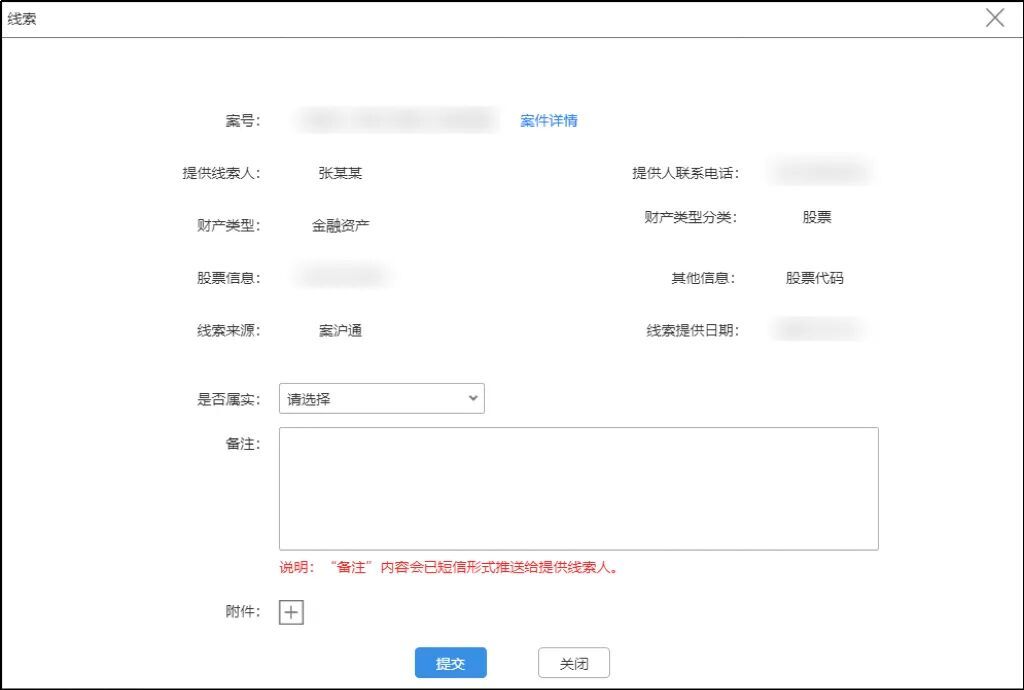This screenshot has height=690, width=1024.
Task: Click the blurred 线索提供日期 value
Action: [x=816, y=329]
